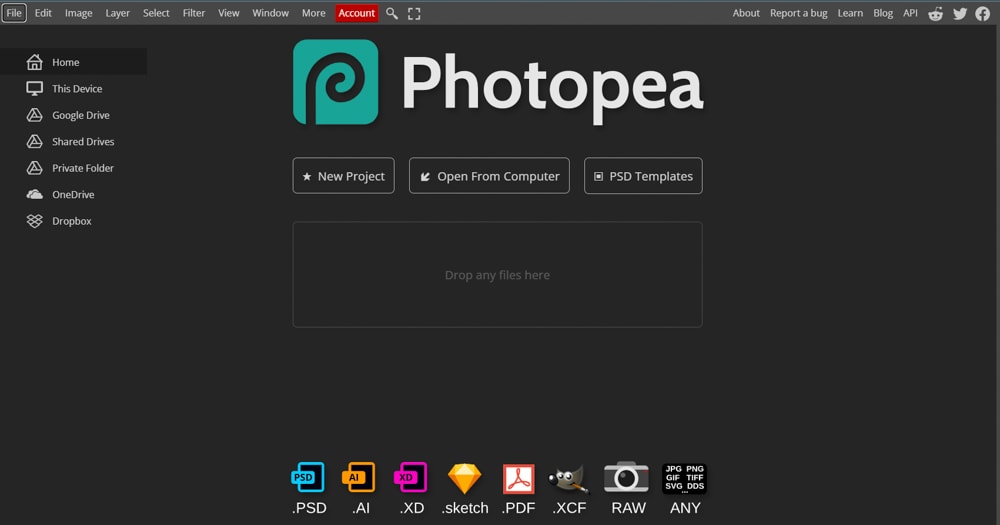The width and height of the screenshot is (1000, 525).
Task: Open the Facebook icon link
Action: tap(983, 13)
